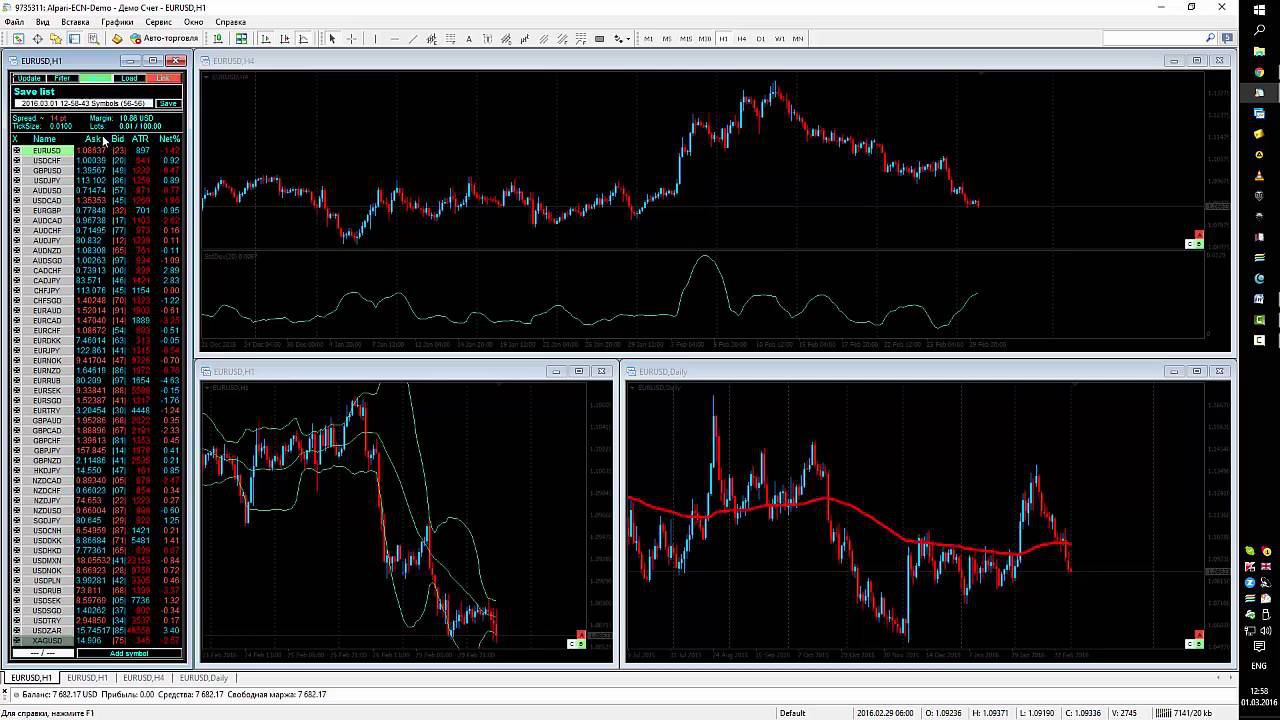Toggle the X checkbox for the EURUSD row
Image resolution: width=1280 pixels, height=720 pixels.
point(16,151)
